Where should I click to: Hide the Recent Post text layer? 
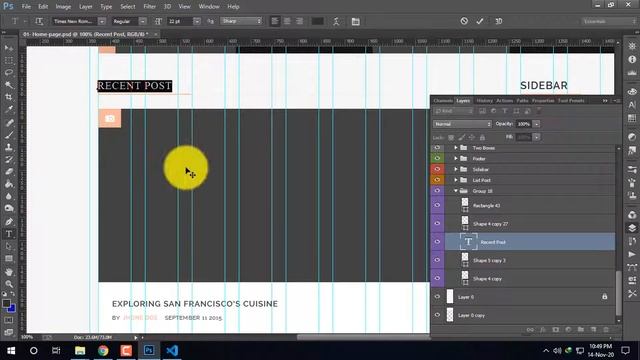pos(437,242)
